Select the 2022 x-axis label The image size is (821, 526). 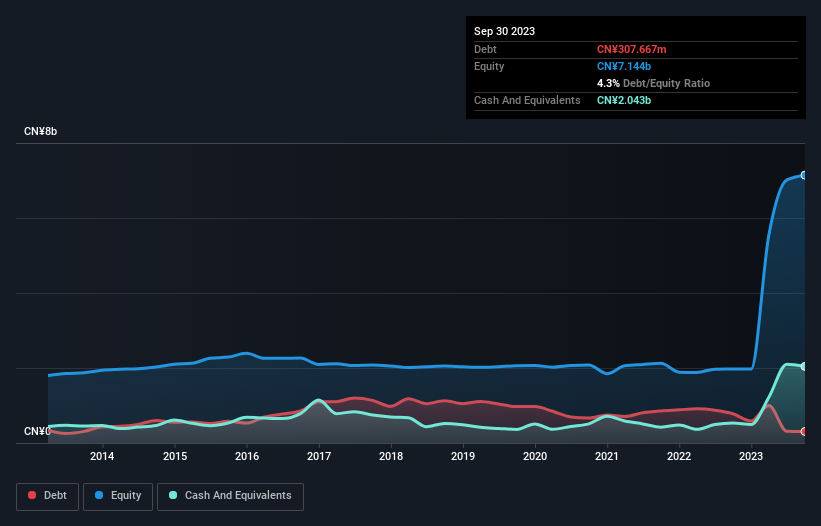click(x=679, y=456)
